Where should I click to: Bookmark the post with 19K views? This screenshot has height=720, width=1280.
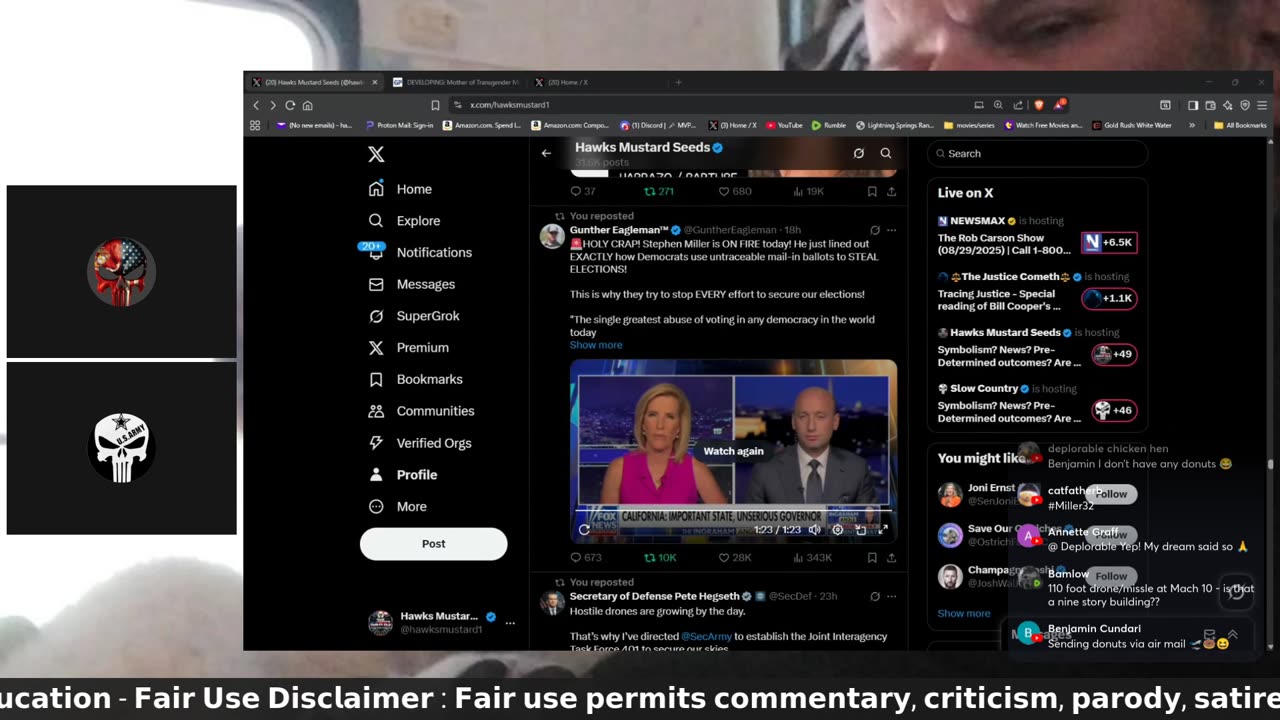coord(872,192)
